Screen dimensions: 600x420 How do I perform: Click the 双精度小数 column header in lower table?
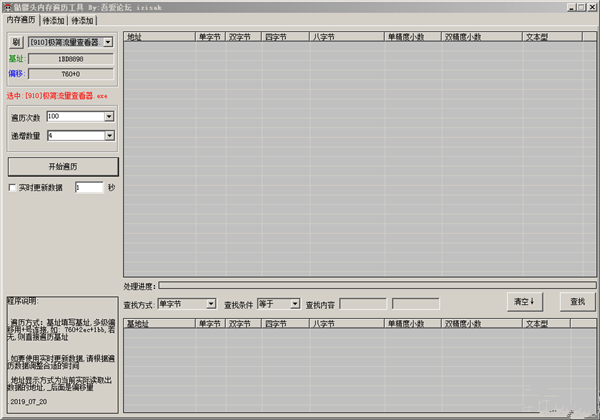coord(482,324)
